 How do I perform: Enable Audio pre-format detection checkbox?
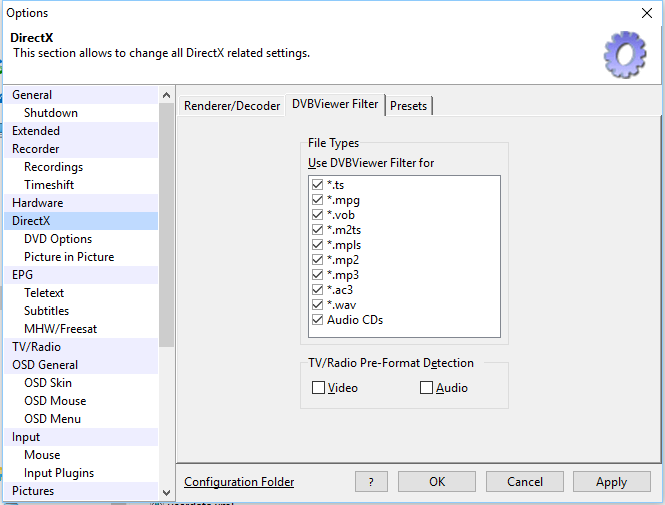[x=426, y=388]
